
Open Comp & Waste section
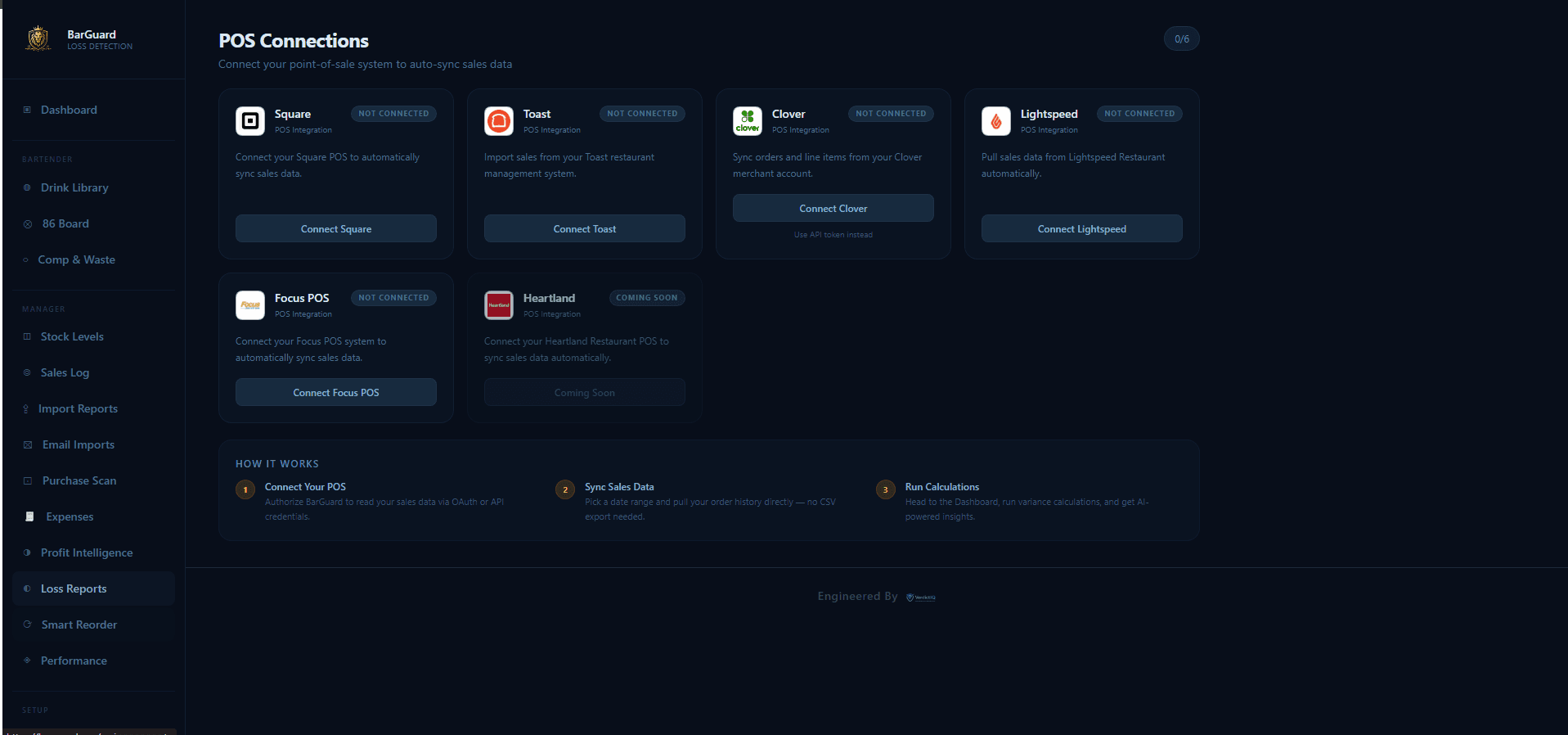pos(94,259)
